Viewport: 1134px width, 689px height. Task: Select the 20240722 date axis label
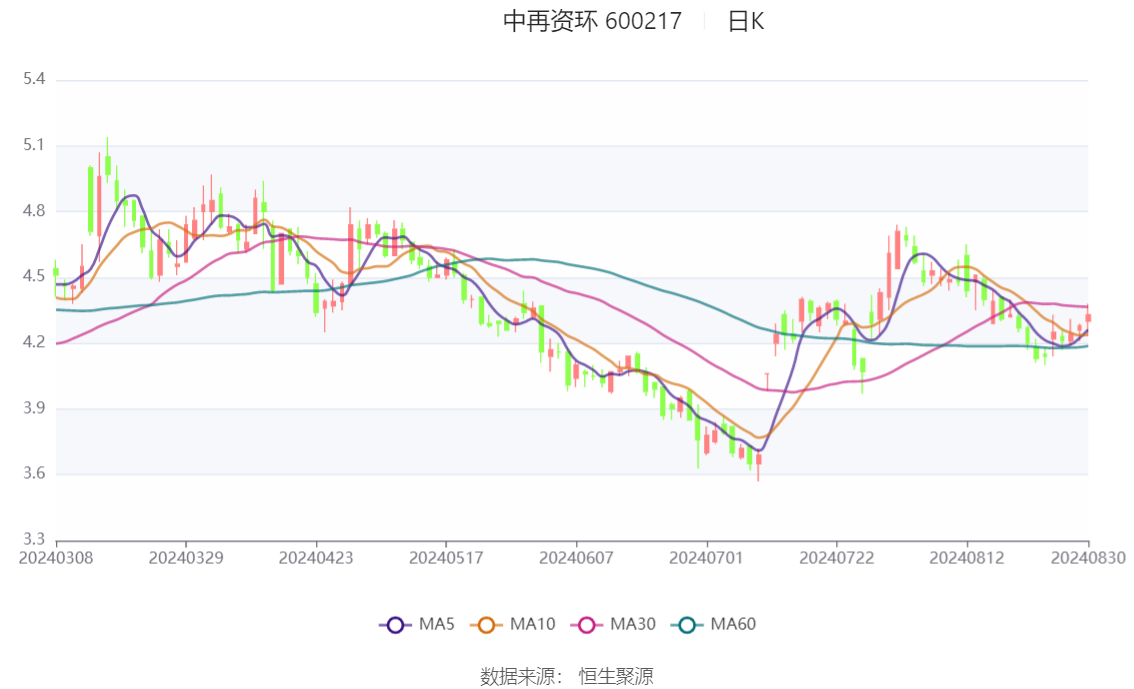(x=837, y=558)
